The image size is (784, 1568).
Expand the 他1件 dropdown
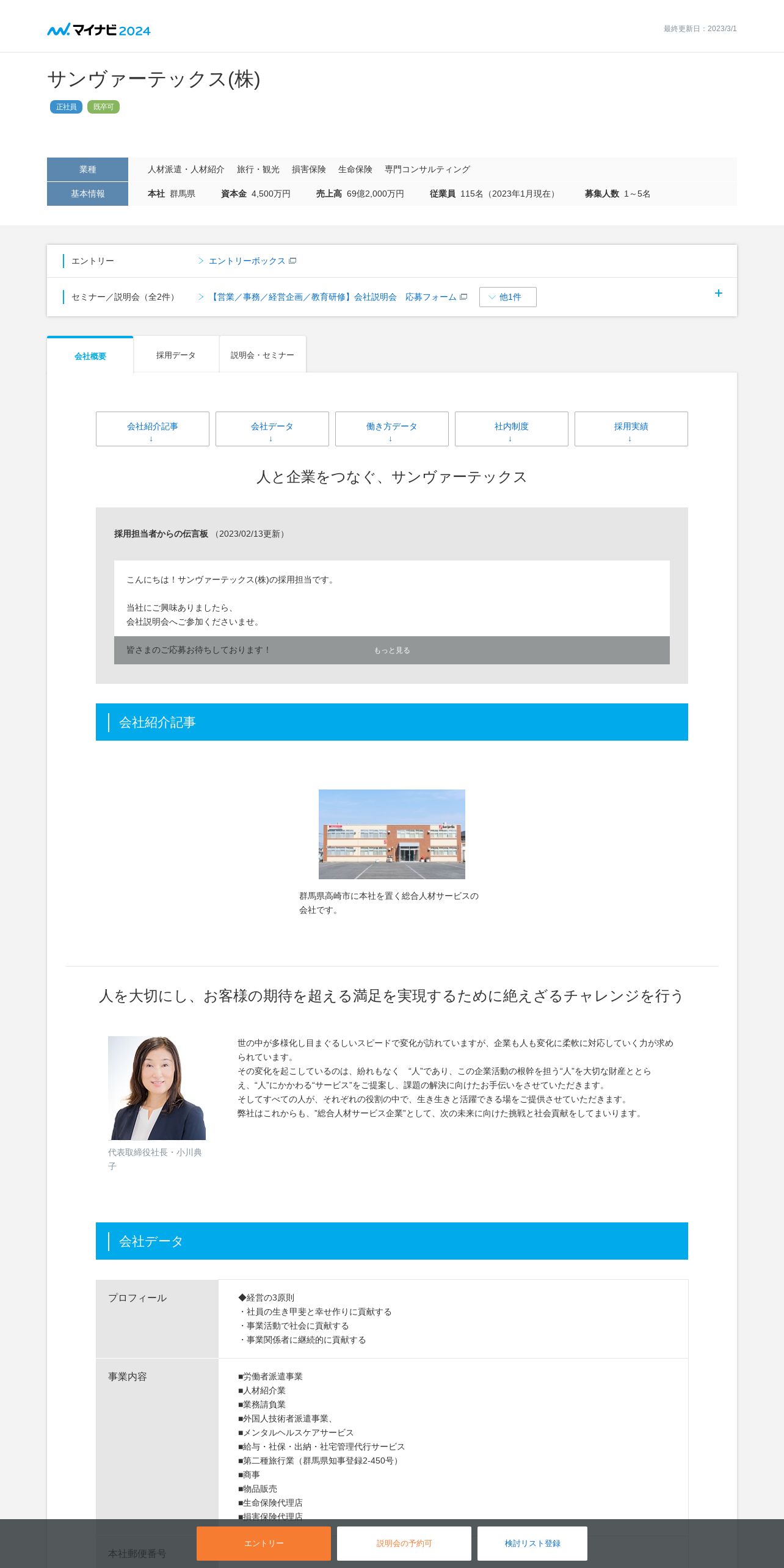(508, 297)
